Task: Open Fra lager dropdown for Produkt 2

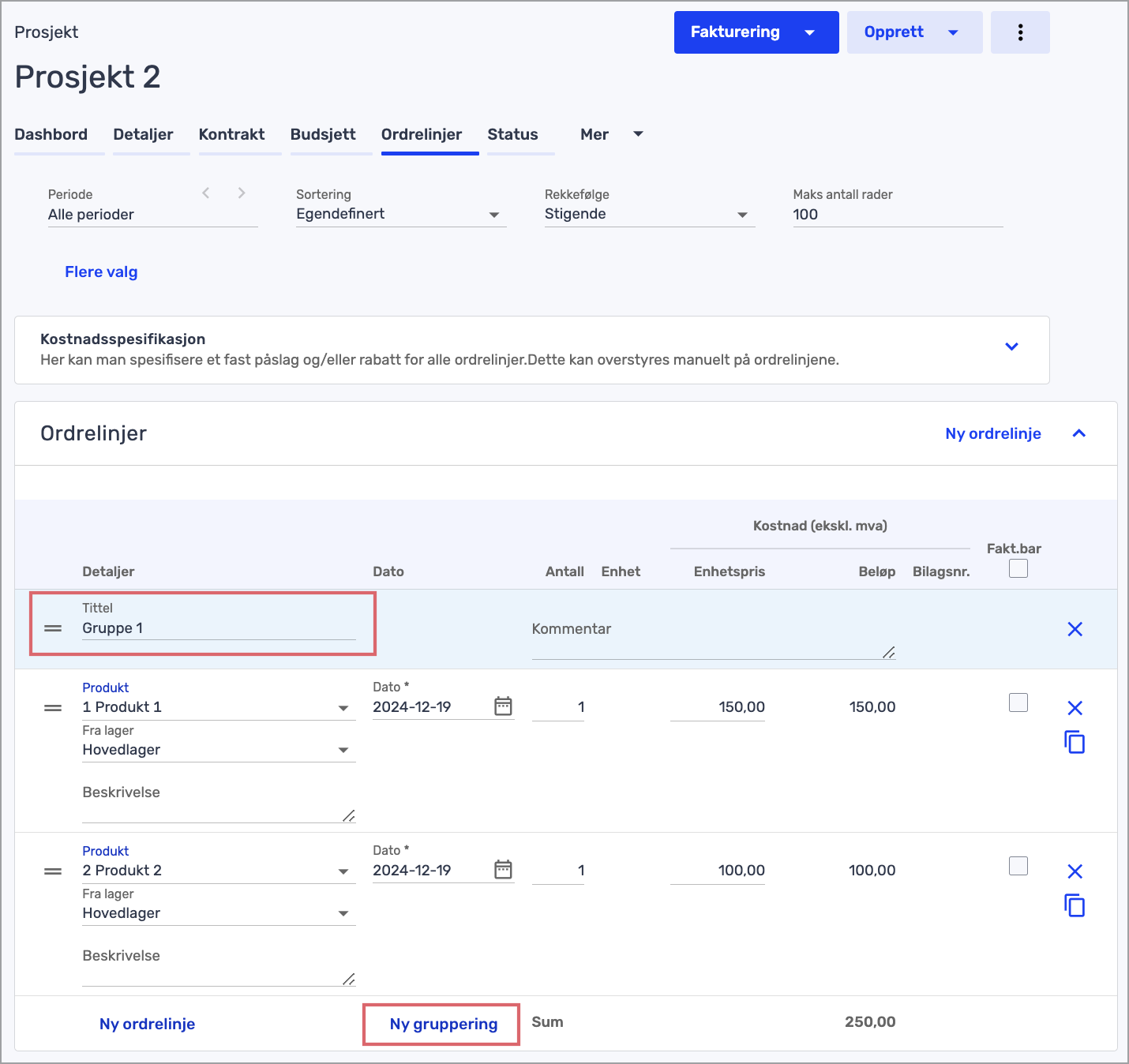Action: (x=219, y=913)
